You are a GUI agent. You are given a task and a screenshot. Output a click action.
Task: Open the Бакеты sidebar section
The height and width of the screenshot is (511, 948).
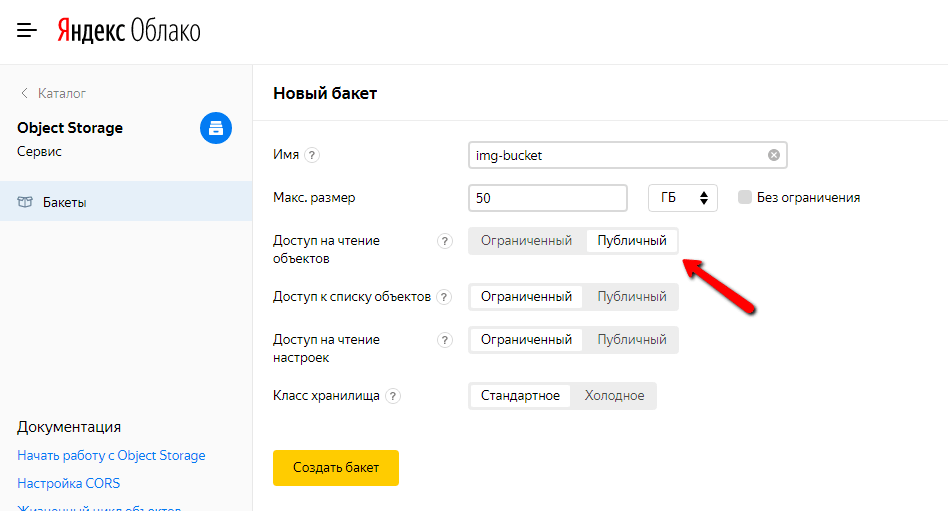click(x=64, y=202)
